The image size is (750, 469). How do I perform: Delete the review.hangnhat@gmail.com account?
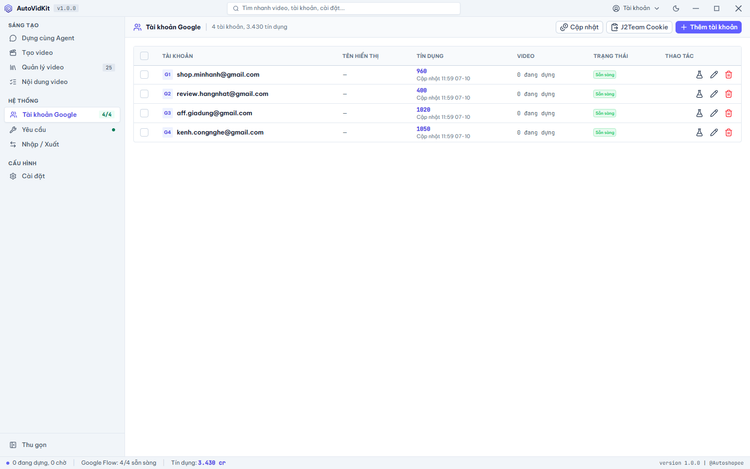tap(728, 94)
